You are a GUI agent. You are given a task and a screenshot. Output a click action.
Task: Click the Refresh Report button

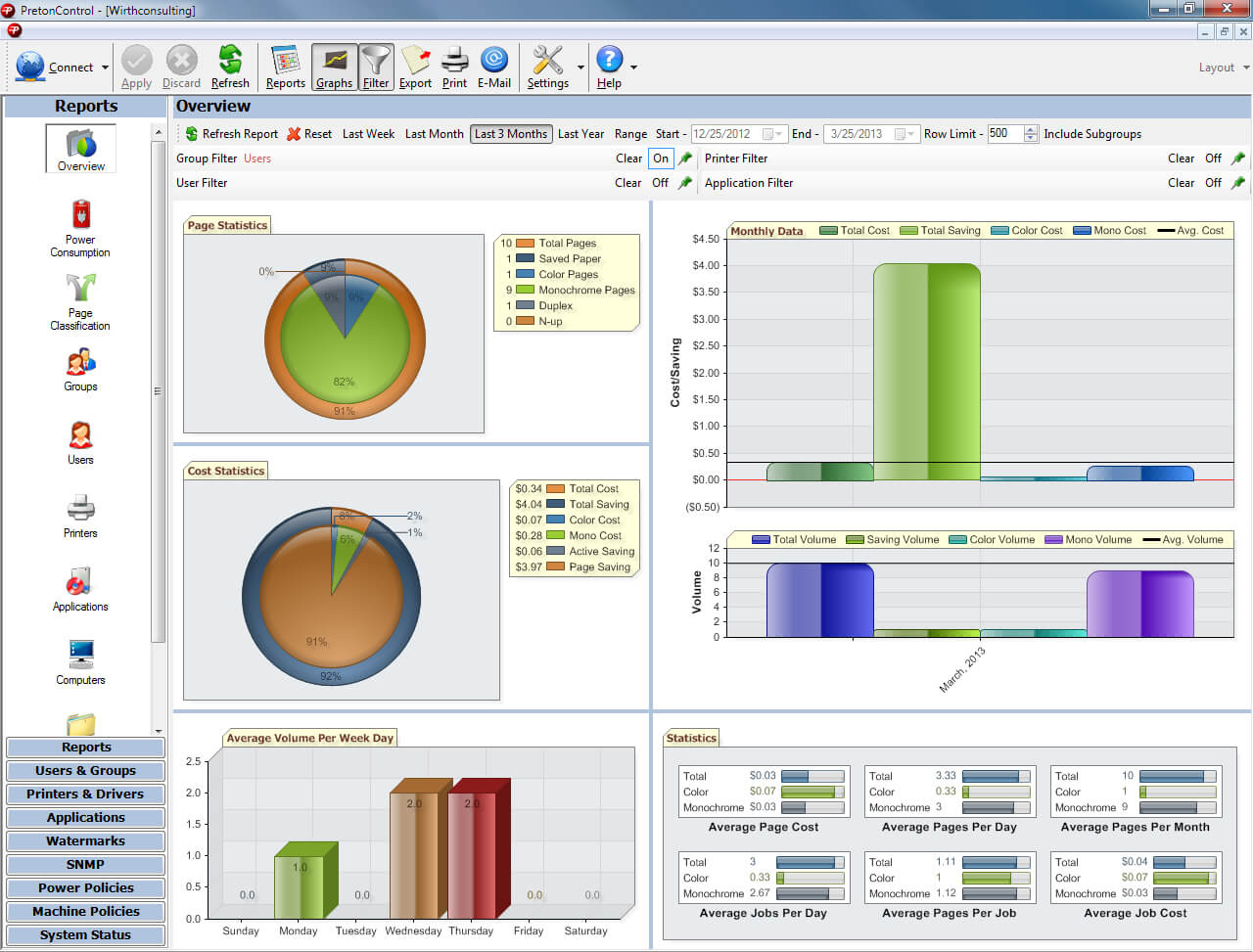[x=231, y=134]
